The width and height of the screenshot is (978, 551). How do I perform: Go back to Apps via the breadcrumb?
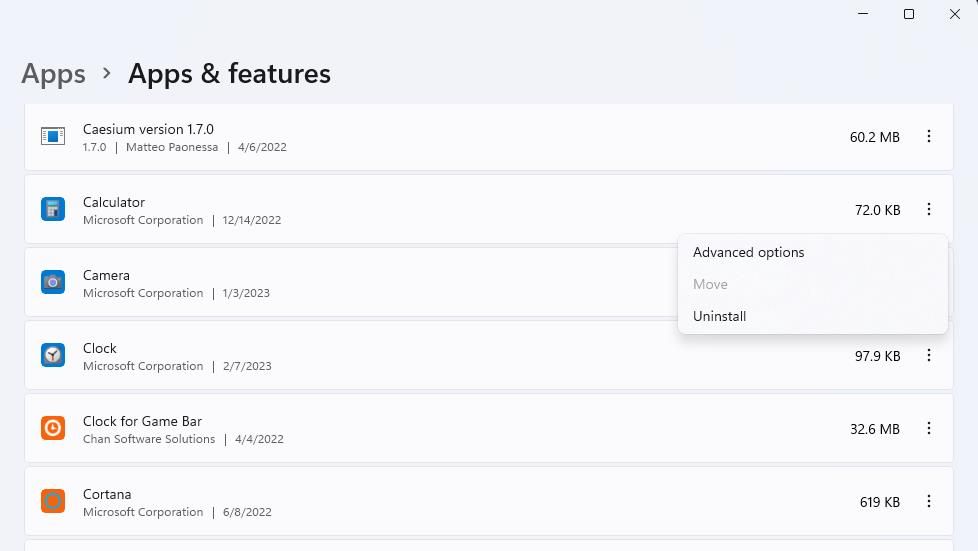pos(53,74)
